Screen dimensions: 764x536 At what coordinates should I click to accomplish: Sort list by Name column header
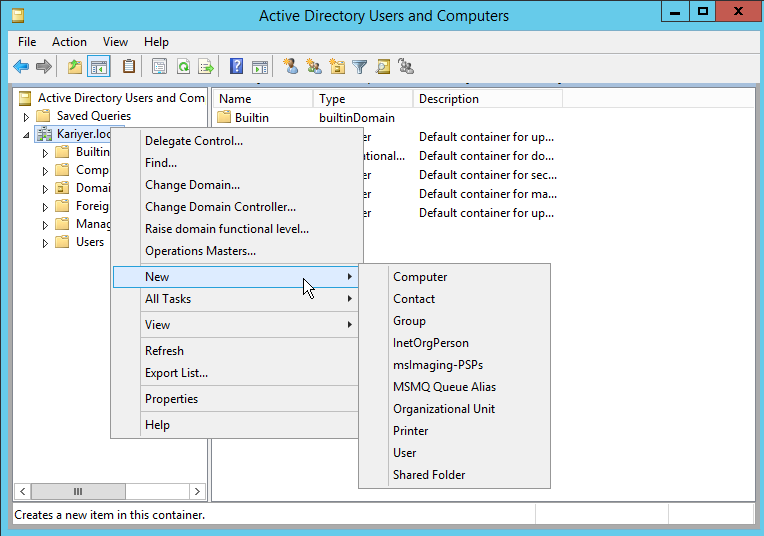(263, 99)
